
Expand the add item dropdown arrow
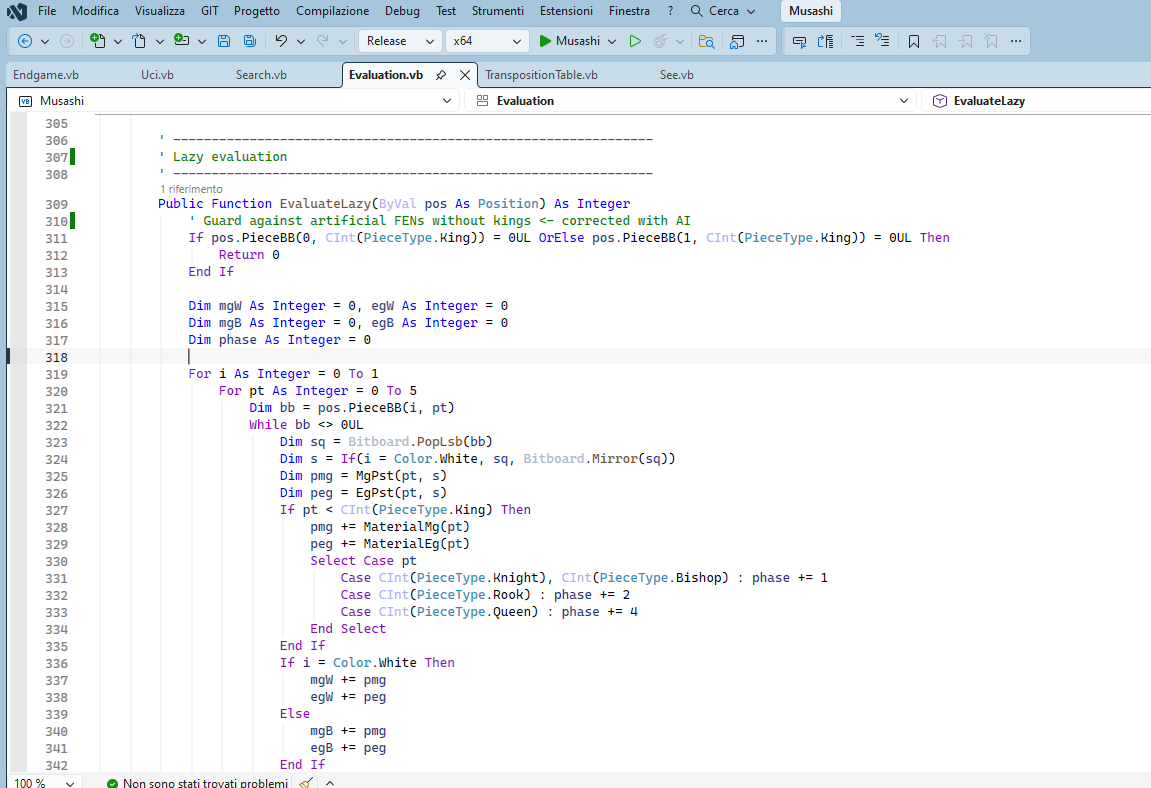(202, 41)
